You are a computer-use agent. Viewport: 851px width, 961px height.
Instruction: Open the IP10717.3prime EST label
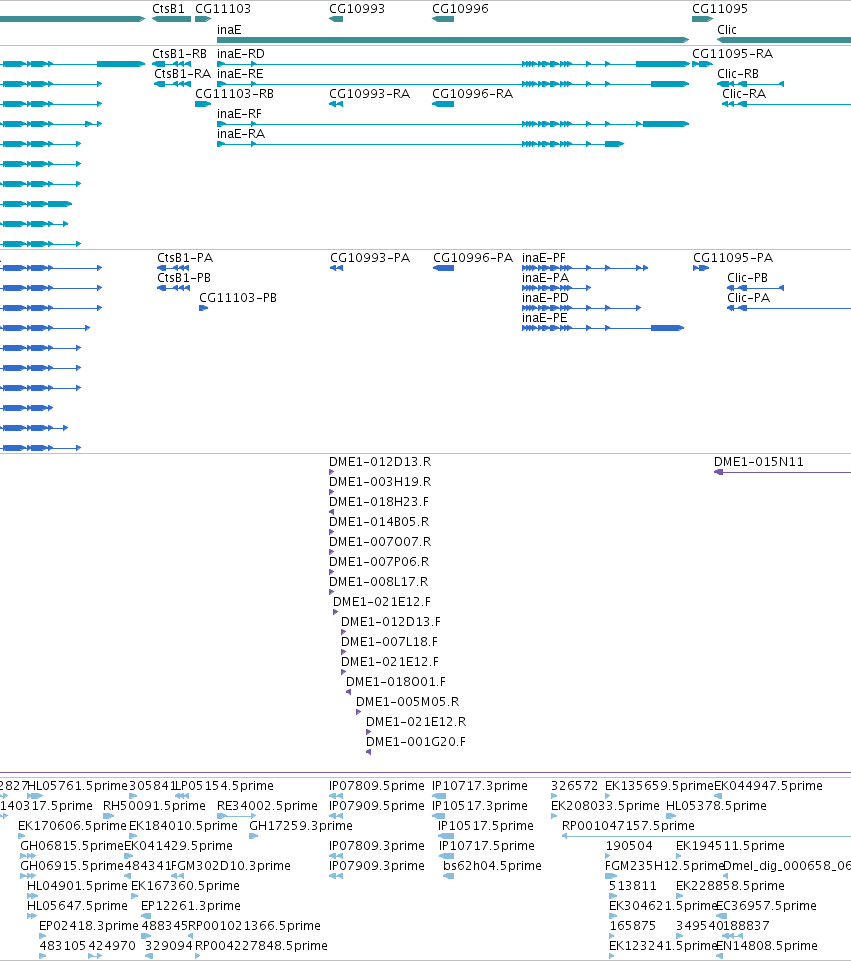pyautogui.click(x=480, y=786)
